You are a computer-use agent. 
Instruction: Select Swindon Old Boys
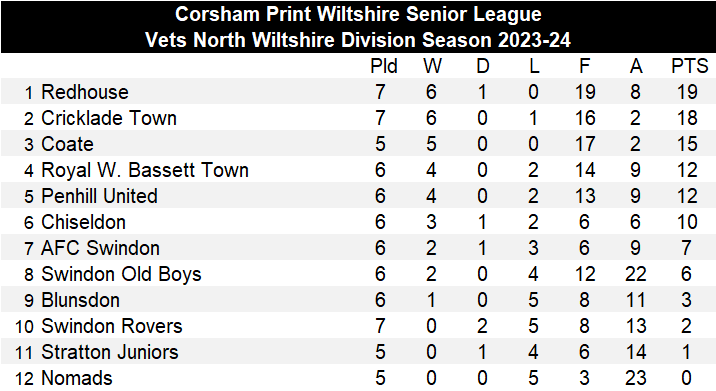pyautogui.click(x=121, y=275)
